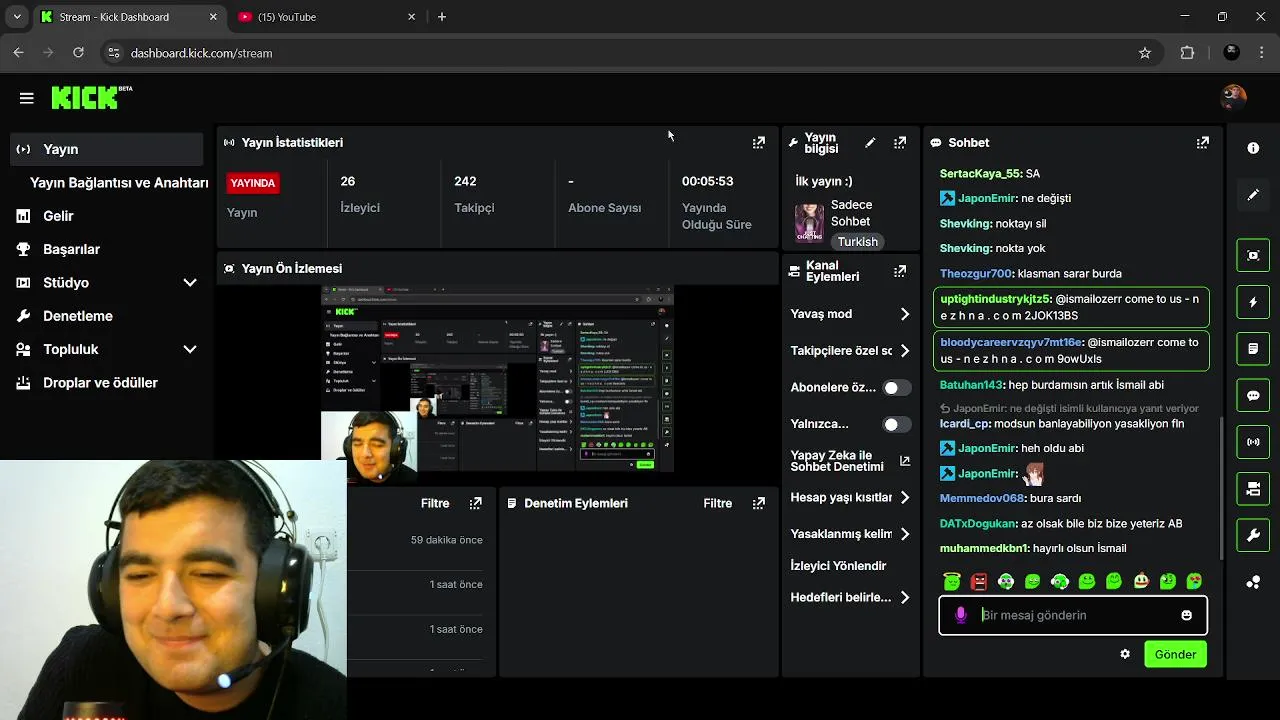The height and width of the screenshot is (720, 1280).
Task: Open Yapay Zeka ile Sohbet Denetimi external link
Action: click(905, 461)
